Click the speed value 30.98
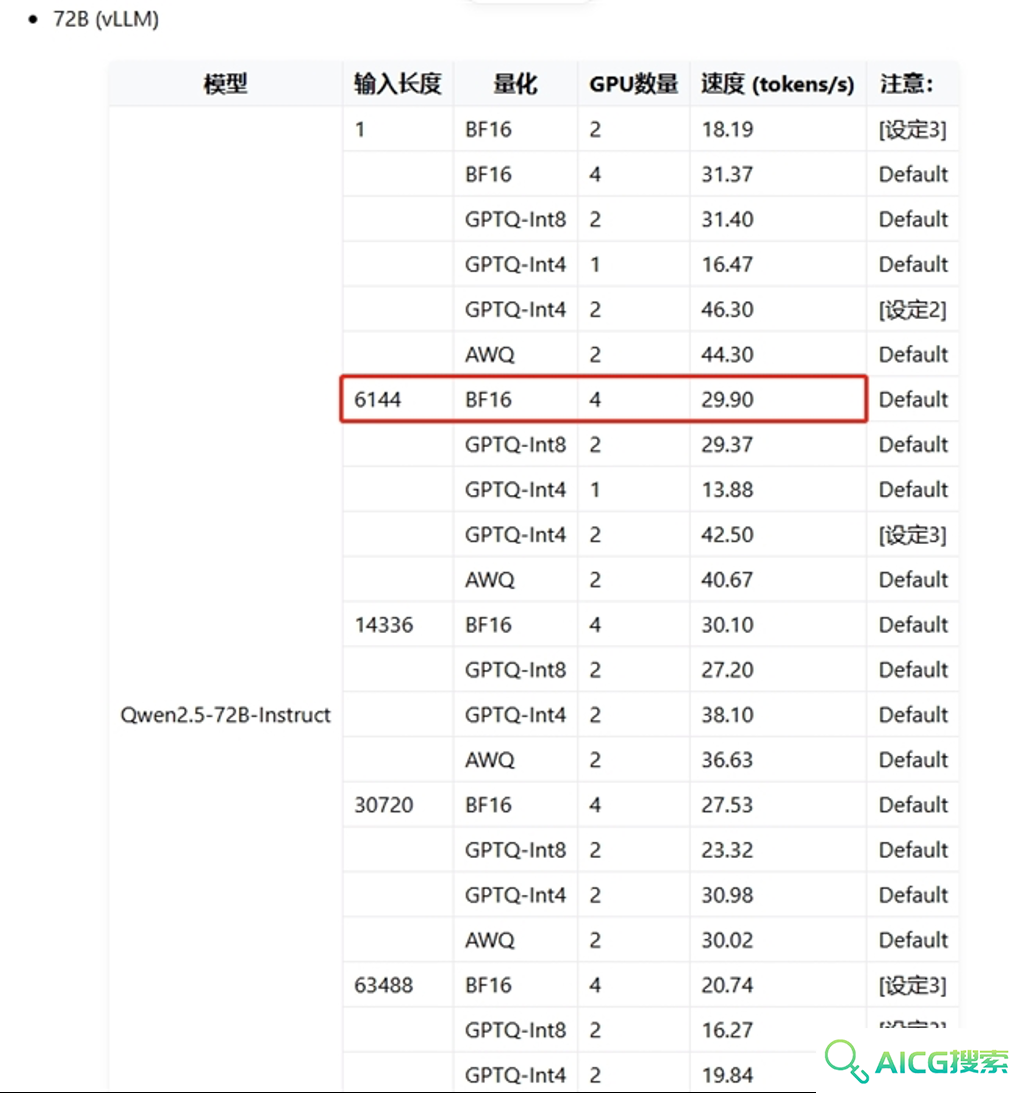 (727, 895)
